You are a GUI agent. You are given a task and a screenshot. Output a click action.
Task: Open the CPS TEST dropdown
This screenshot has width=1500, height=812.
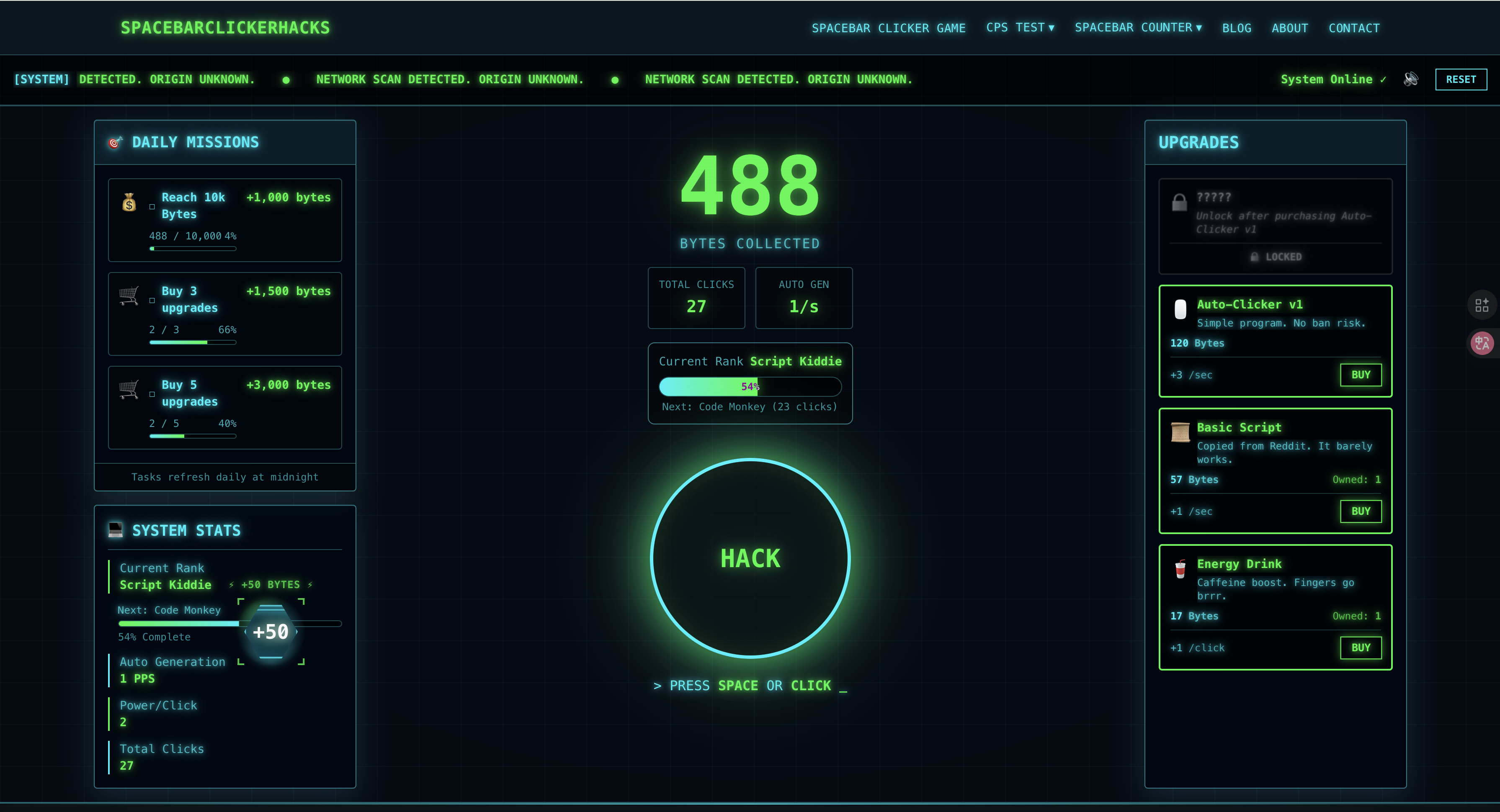pos(1020,27)
